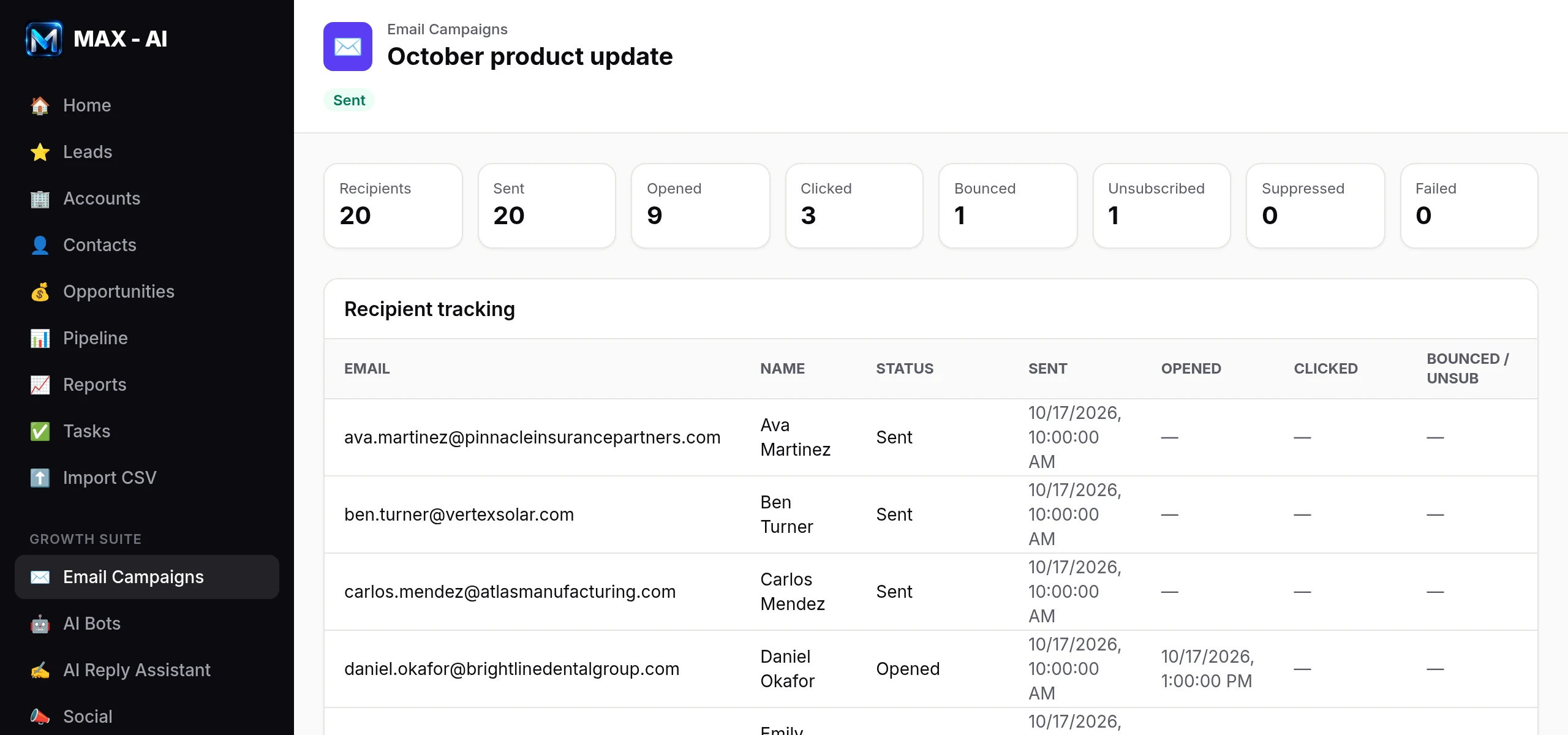Click the AI Bots robot icon

[x=40, y=624]
